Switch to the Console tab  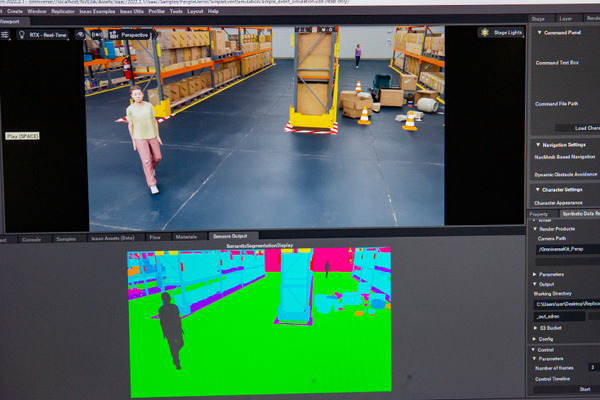(x=31, y=239)
